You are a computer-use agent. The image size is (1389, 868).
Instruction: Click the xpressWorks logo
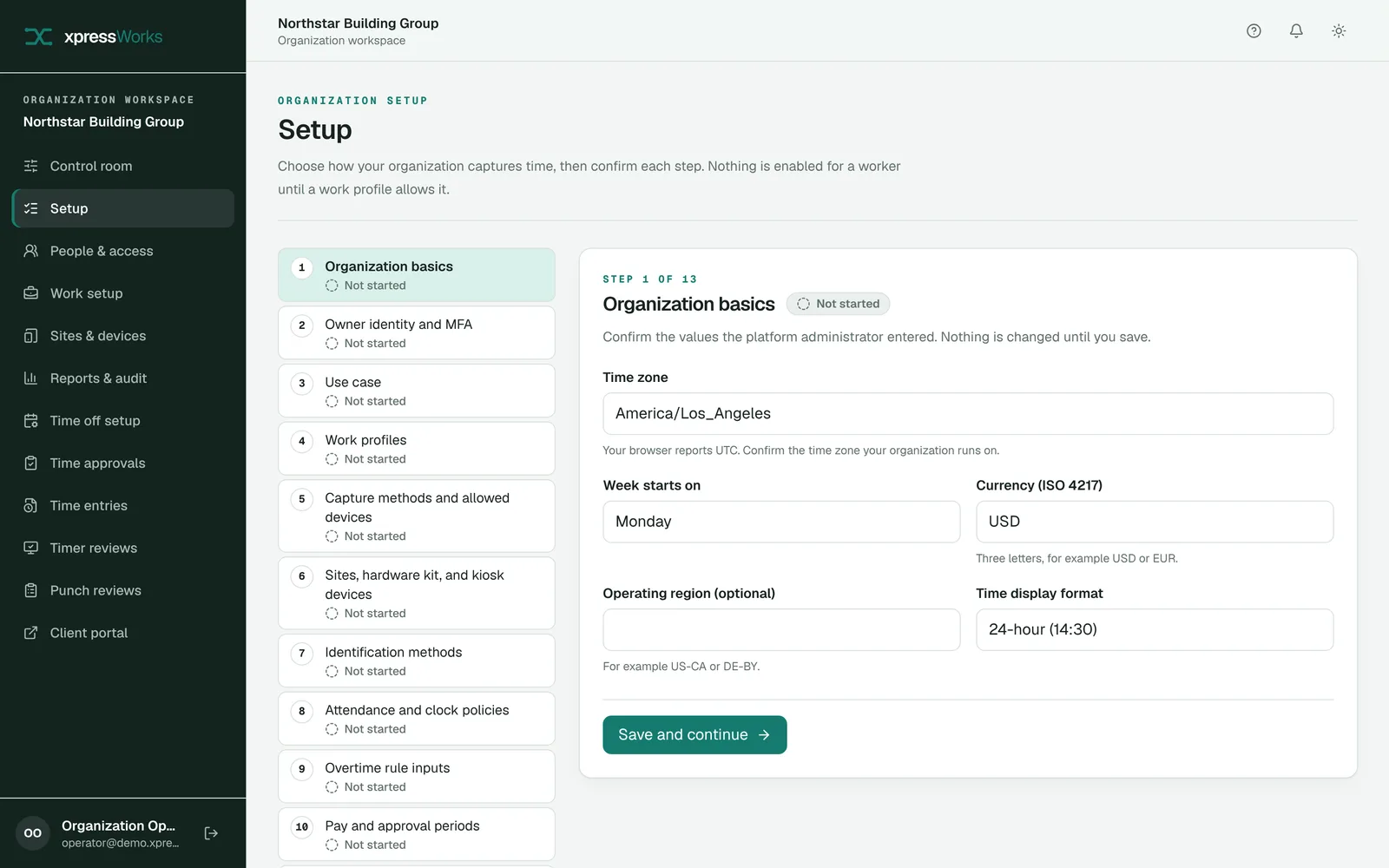click(93, 36)
